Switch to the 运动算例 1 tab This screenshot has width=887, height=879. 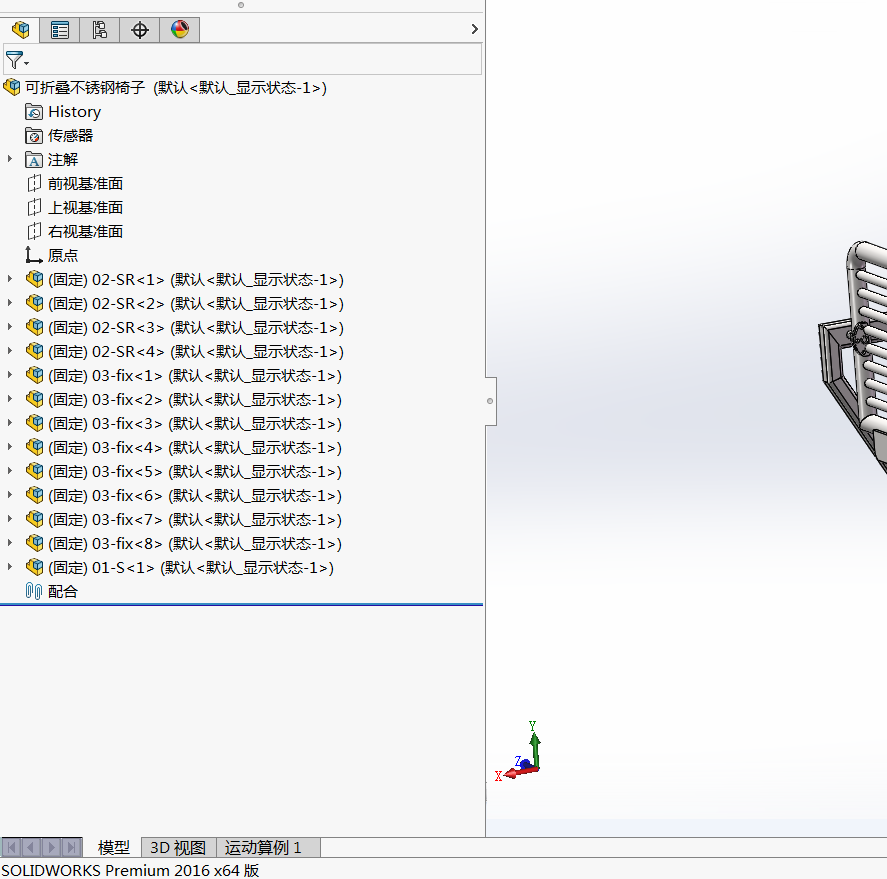263,847
